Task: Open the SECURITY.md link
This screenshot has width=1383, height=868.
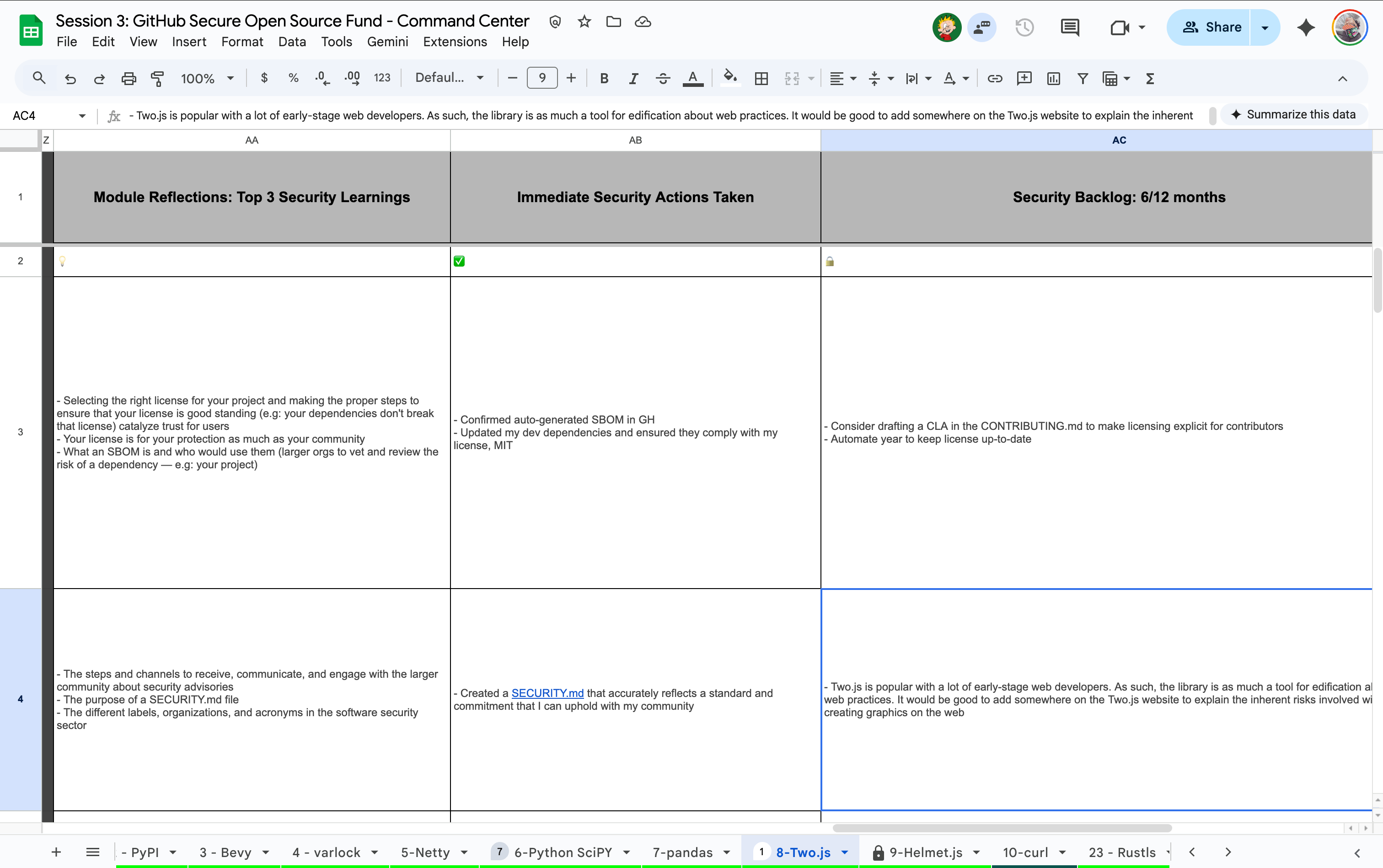Action: point(547,693)
